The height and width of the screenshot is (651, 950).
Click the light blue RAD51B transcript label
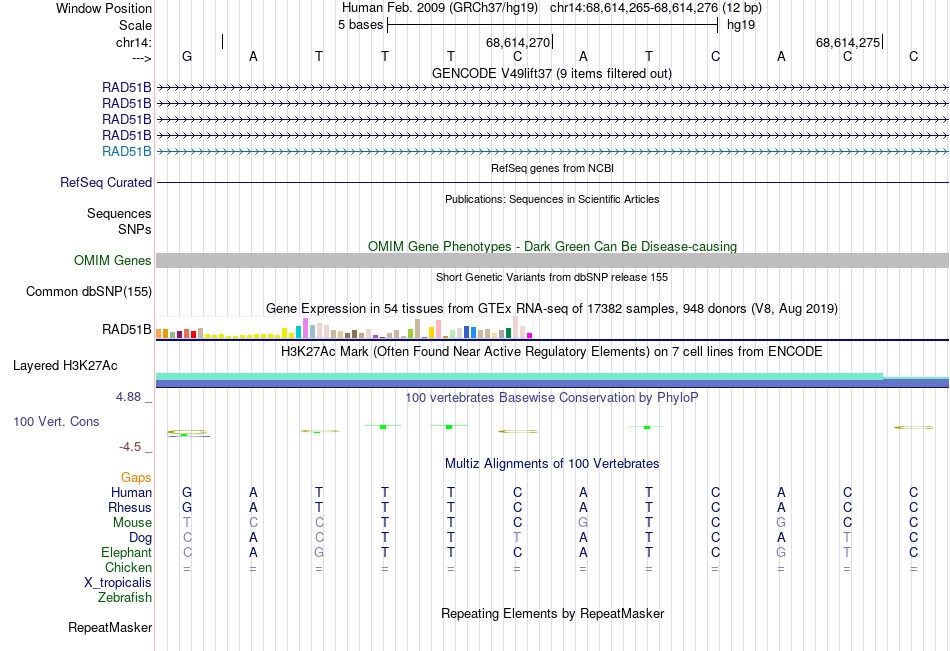coord(127,152)
